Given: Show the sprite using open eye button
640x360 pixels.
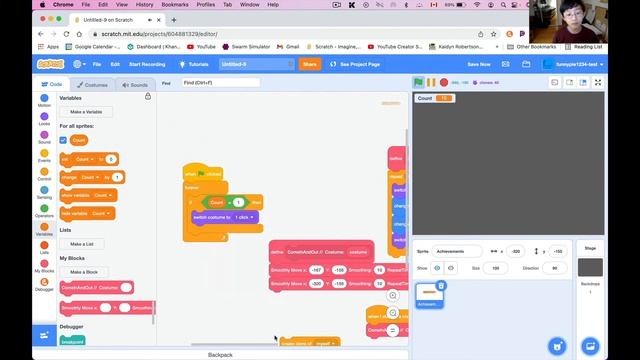Looking at the screenshot, I should 437,268.
